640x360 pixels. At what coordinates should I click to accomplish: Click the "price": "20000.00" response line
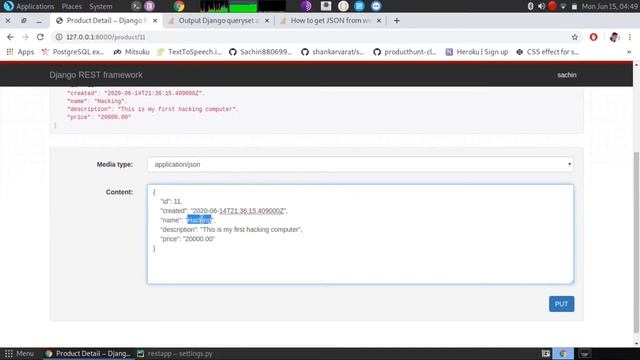(99, 117)
